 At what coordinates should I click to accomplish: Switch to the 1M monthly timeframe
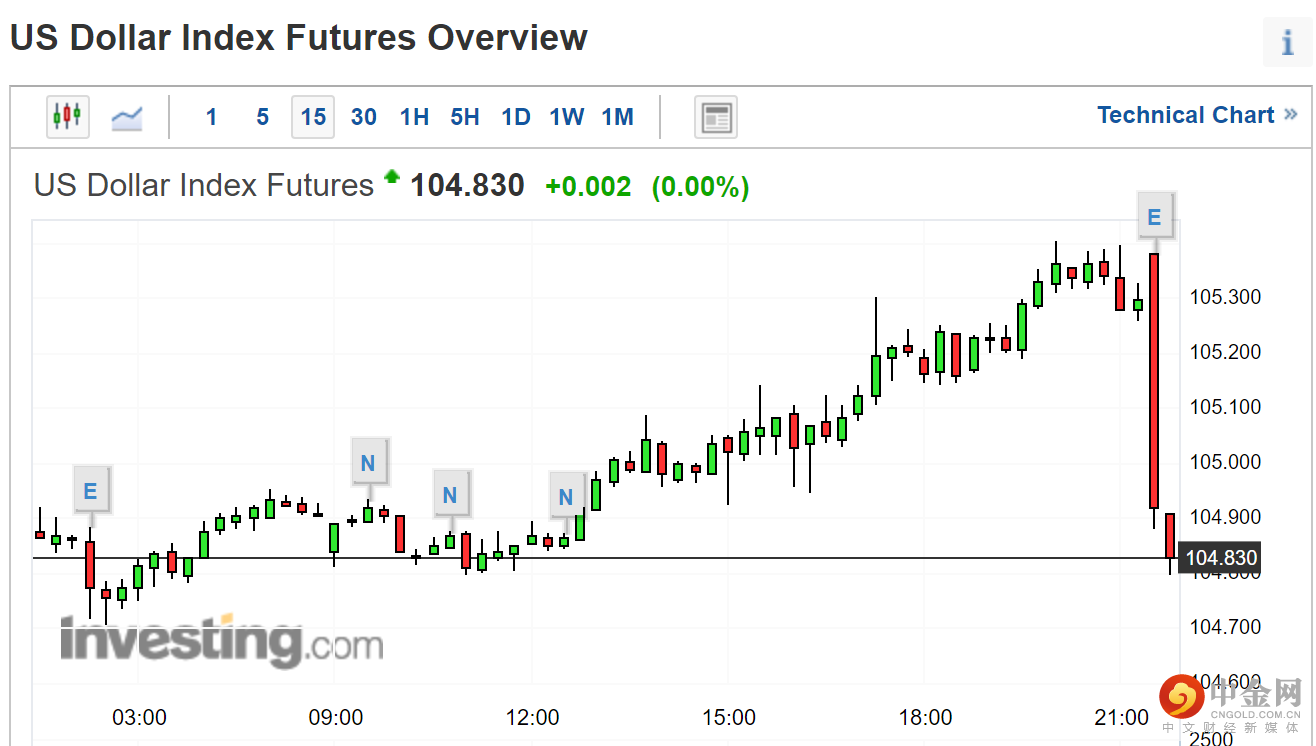point(618,117)
